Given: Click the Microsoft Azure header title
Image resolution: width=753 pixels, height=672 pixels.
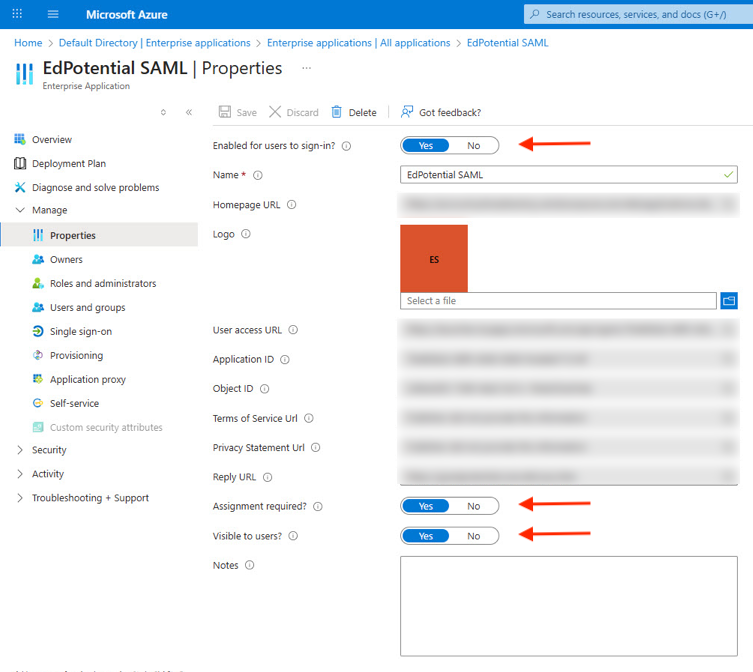Looking at the screenshot, I should click(127, 14).
